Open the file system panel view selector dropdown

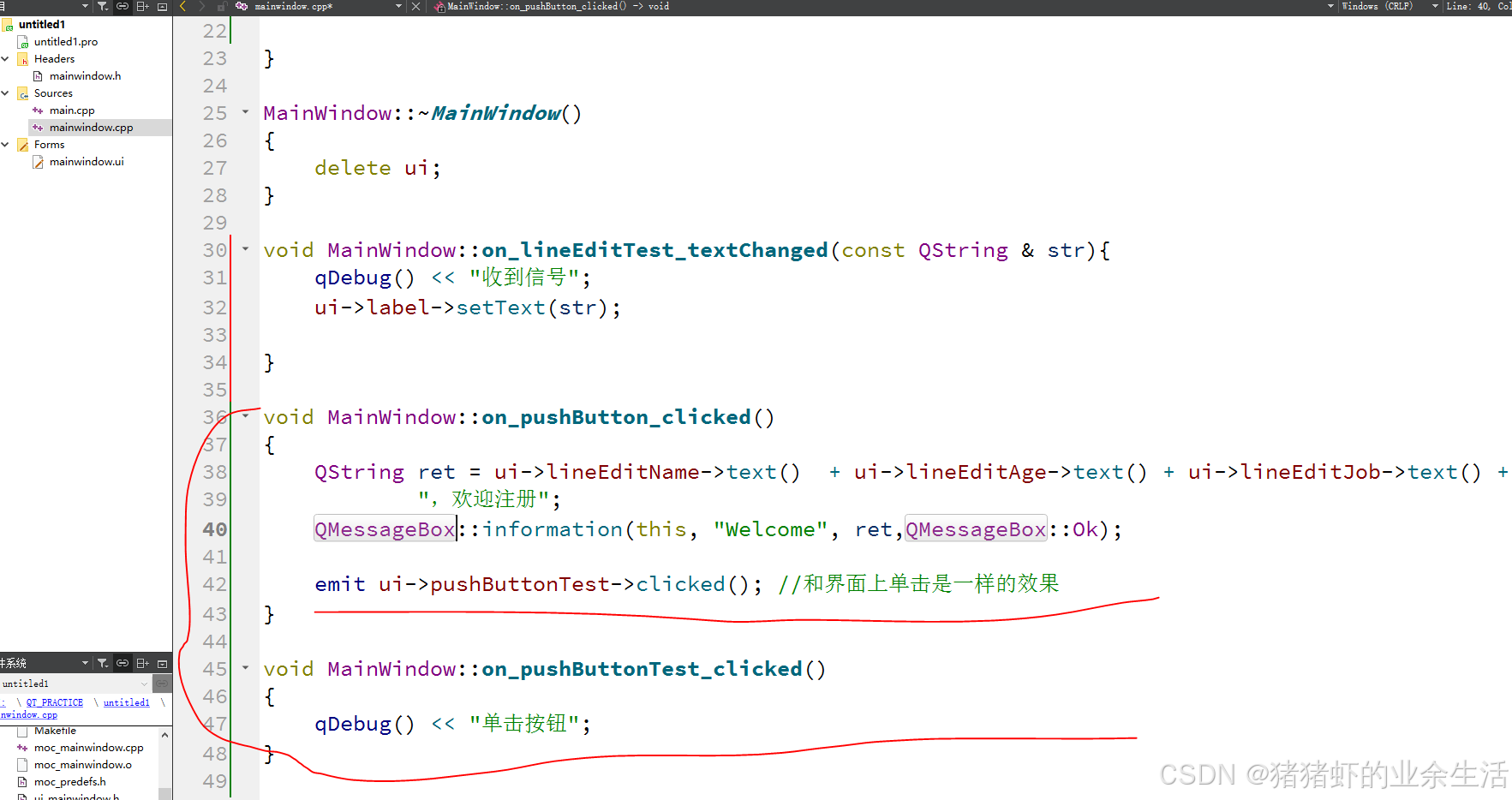pyautogui.click(x=85, y=663)
